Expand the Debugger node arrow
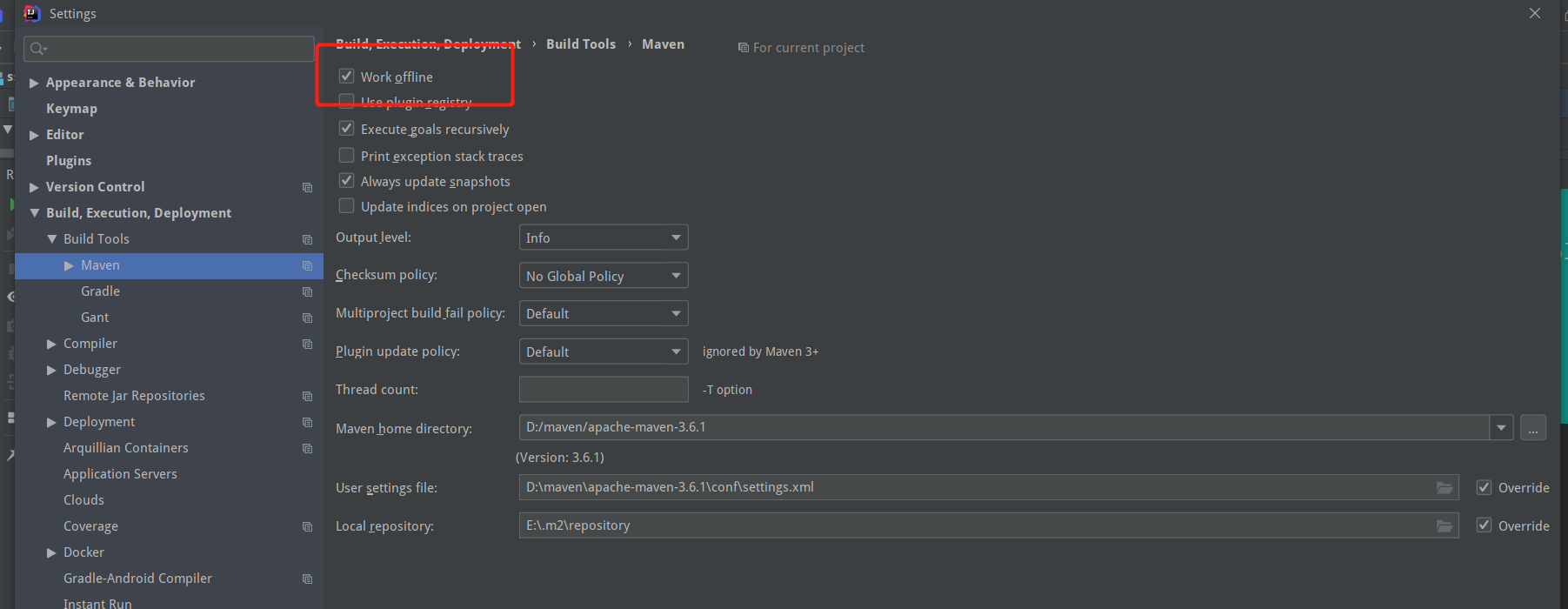 click(51, 370)
